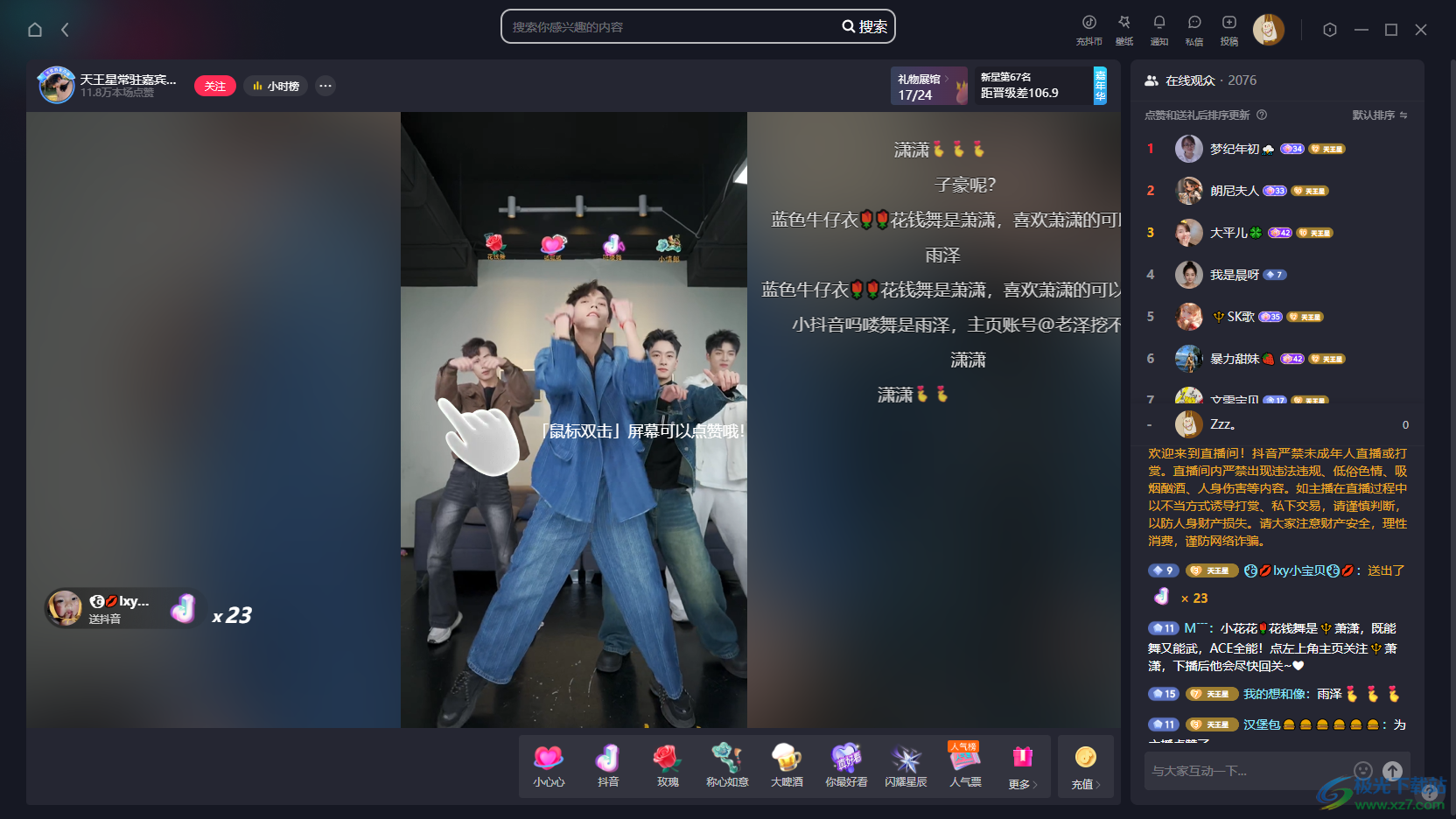Viewport: 1456px width, 819px height.
Task: Open viewer 我是晨呀 profile
Action: [1235, 275]
